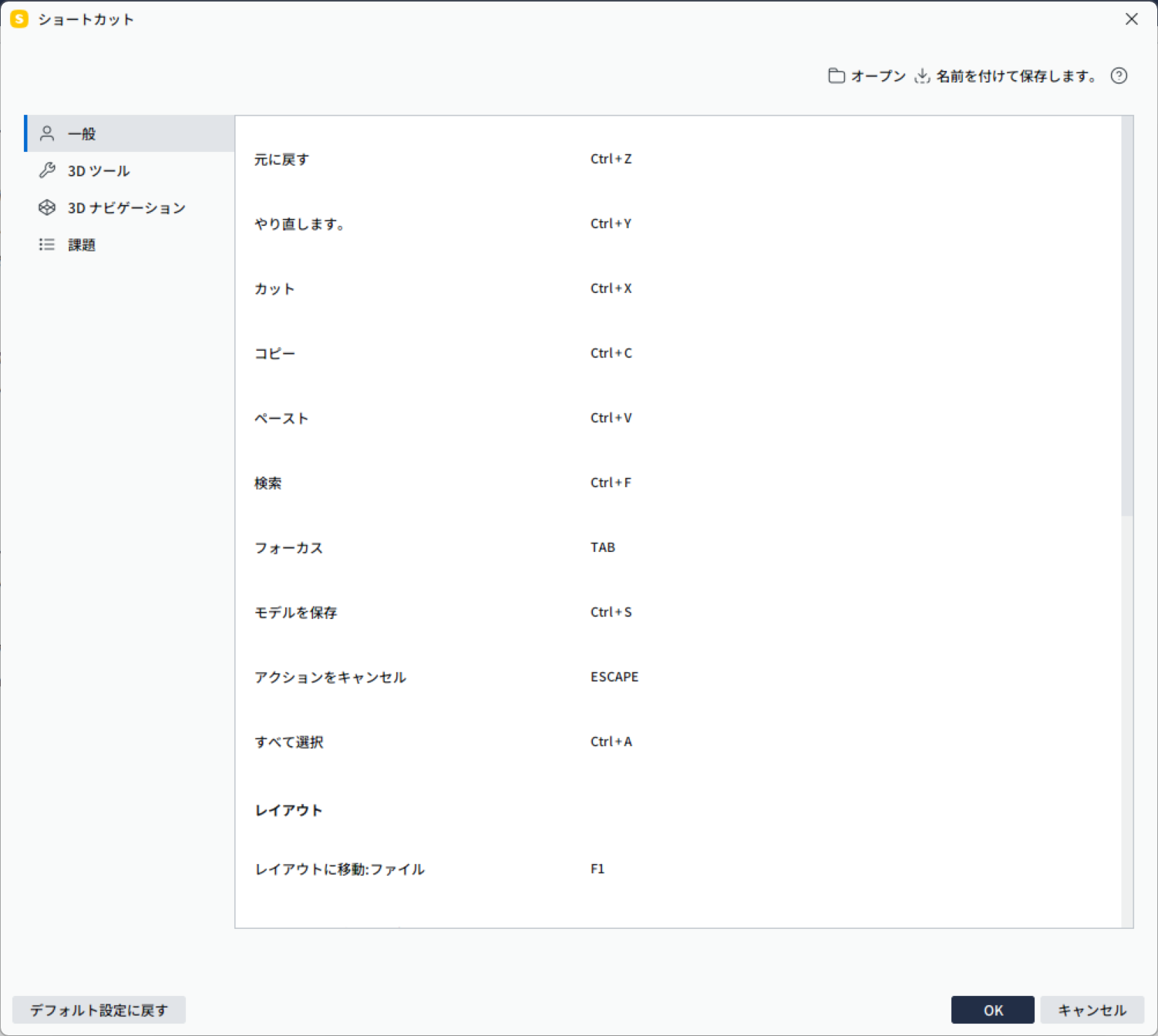This screenshot has width=1158, height=1036.
Task: Close the ショートカット dialog window
Action: (1131, 19)
